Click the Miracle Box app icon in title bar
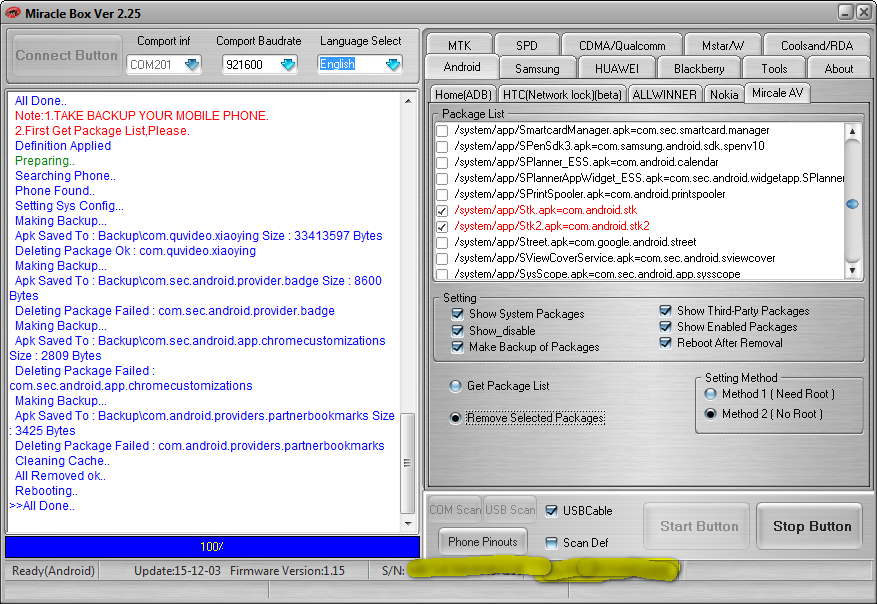 [x=12, y=13]
